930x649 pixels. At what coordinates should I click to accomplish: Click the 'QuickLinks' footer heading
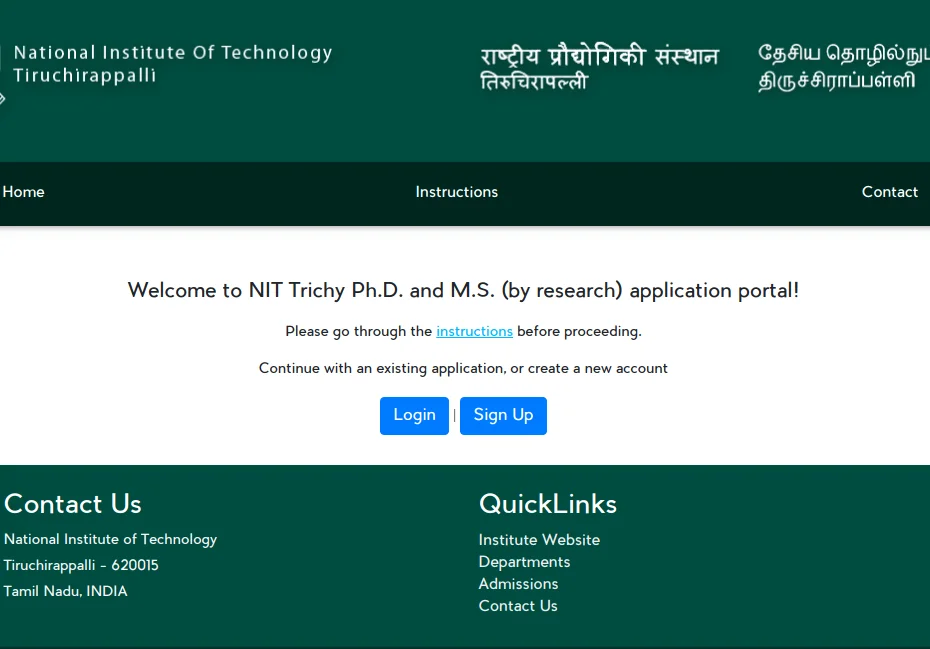pyautogui.click(x=547, y=504)
